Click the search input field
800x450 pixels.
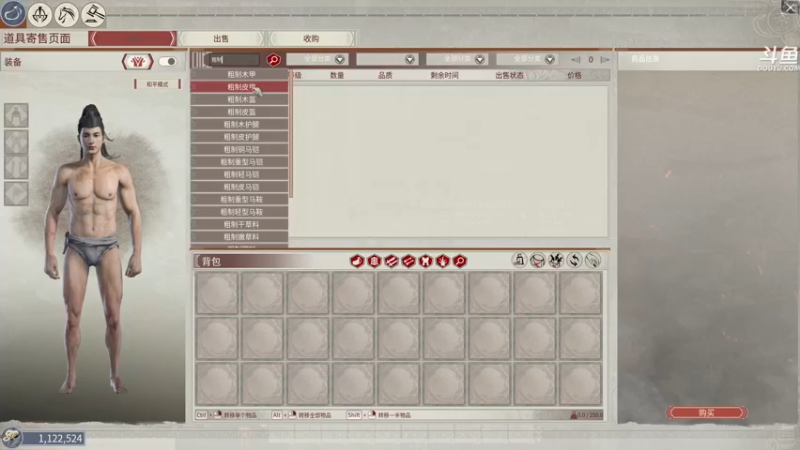[x=232, y=60]
